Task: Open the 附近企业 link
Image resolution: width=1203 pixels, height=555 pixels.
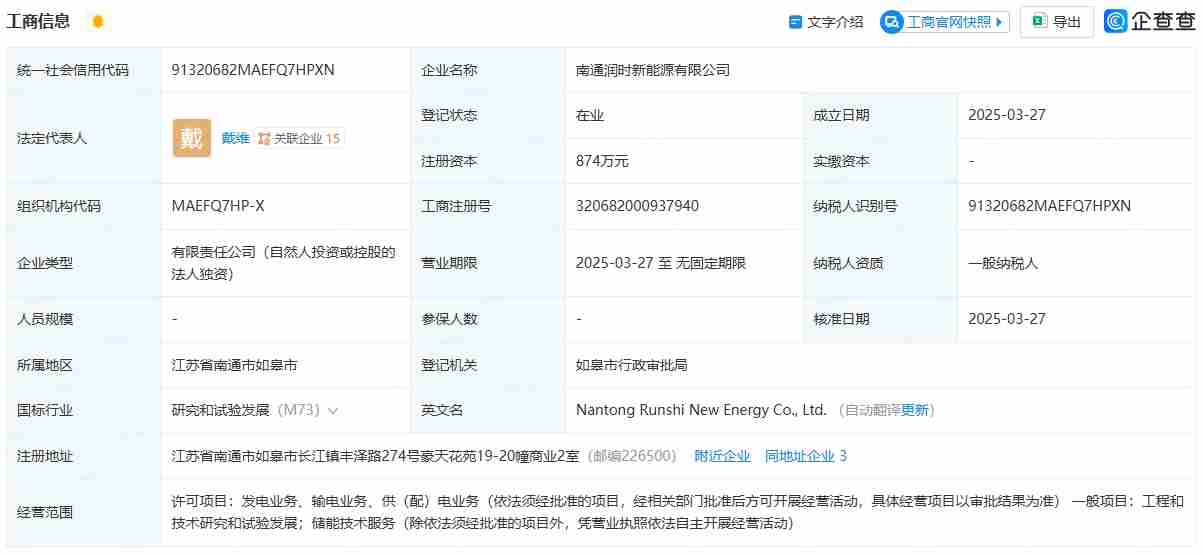Action: [x=722, y=456]
